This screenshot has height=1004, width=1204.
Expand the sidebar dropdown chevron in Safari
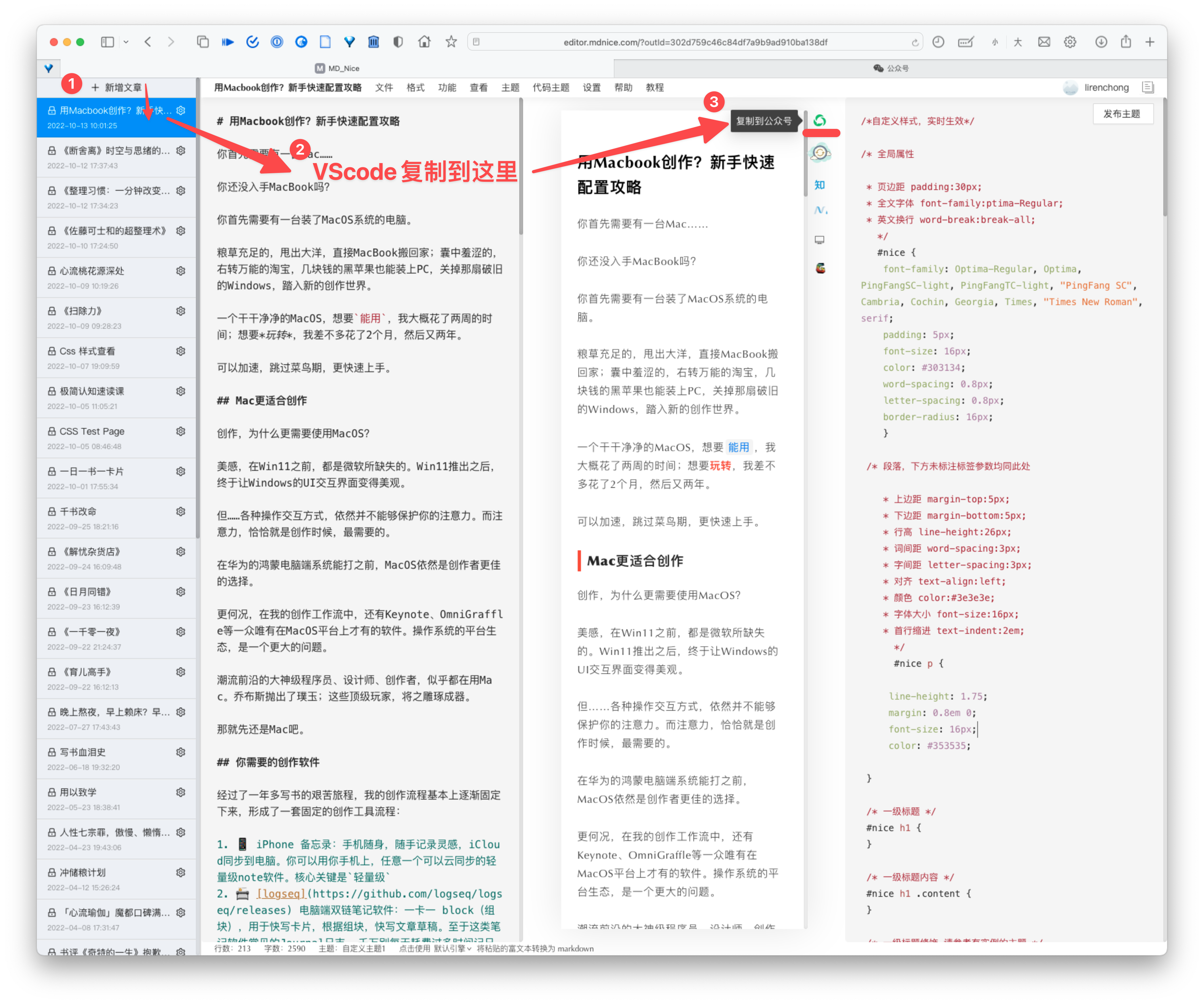pyautogui.click(x=126, y=42)
